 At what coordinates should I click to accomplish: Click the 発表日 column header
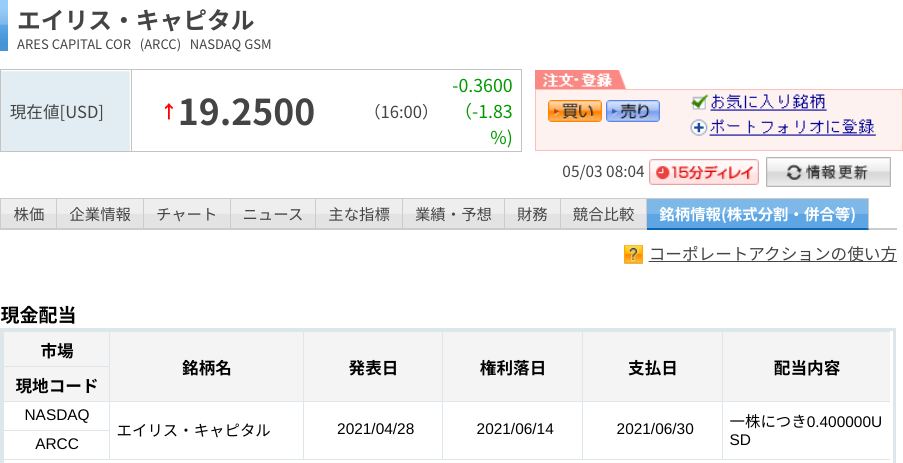click(x=373, y=367)
